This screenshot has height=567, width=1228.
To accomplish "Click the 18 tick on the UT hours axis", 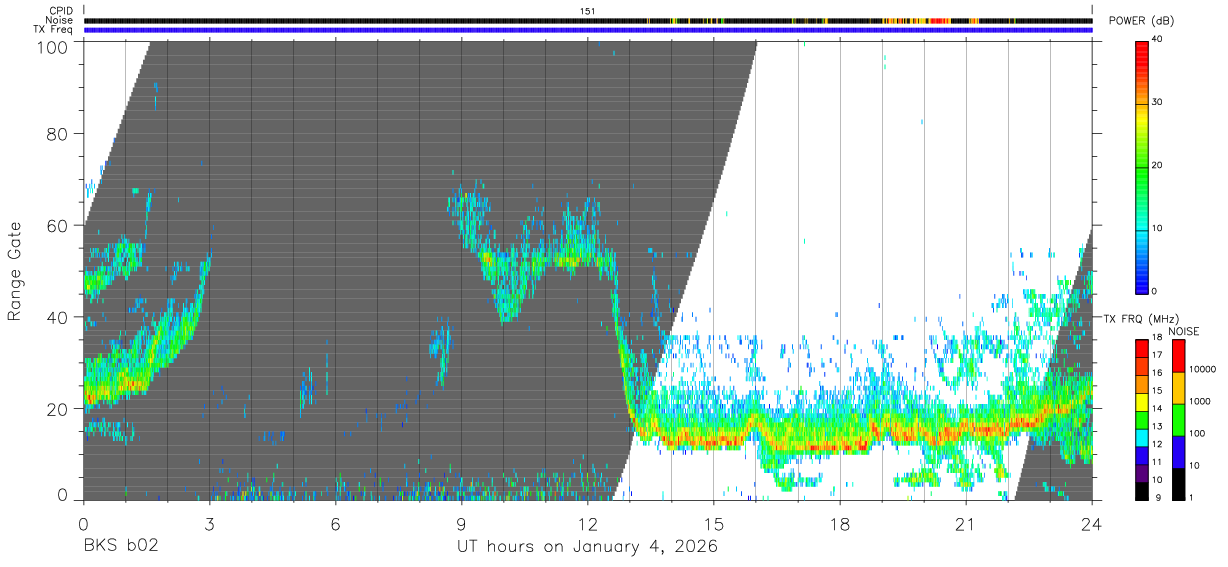I will coord(839,524).
